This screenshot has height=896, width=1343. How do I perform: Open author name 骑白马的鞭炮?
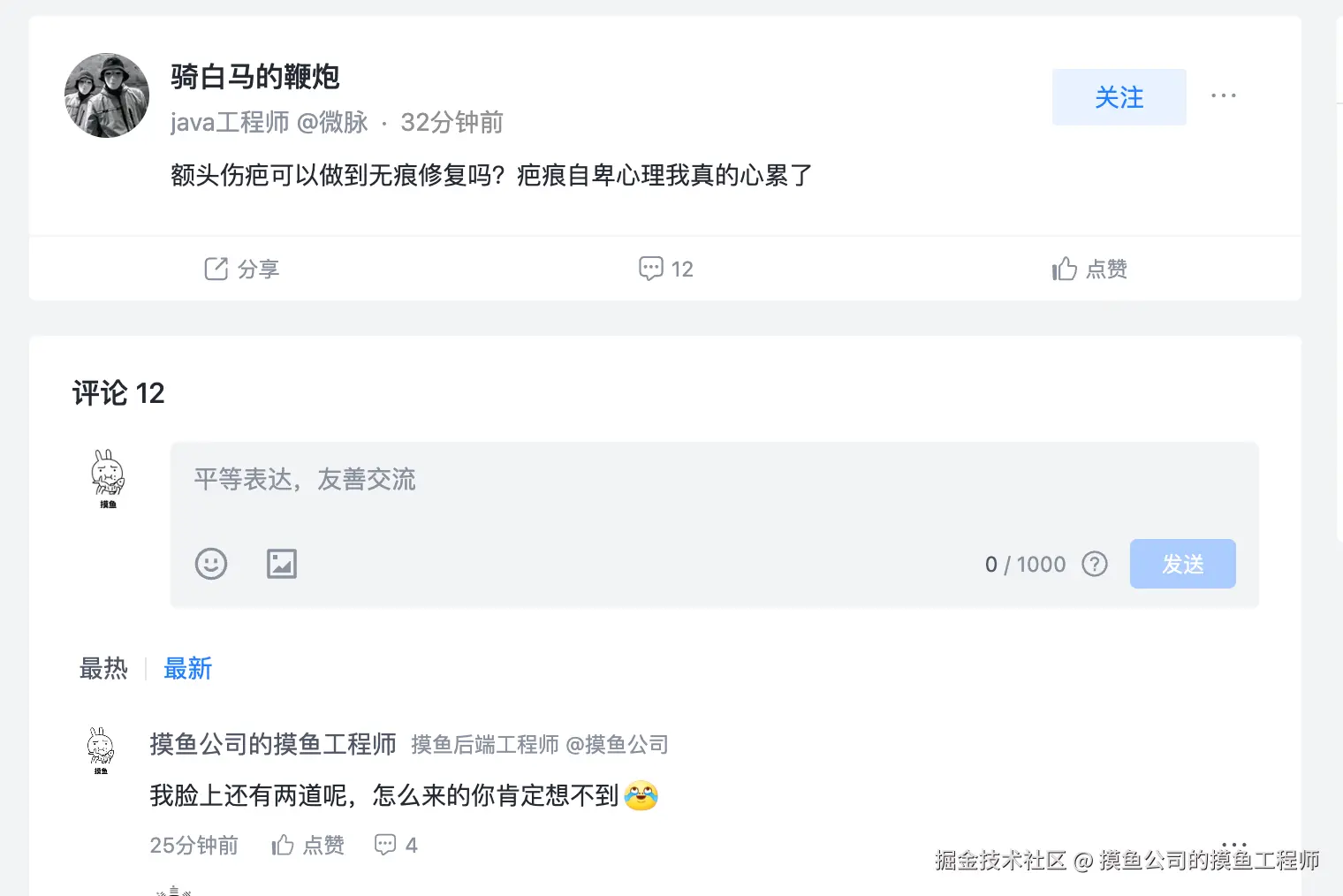pos(255,77)
